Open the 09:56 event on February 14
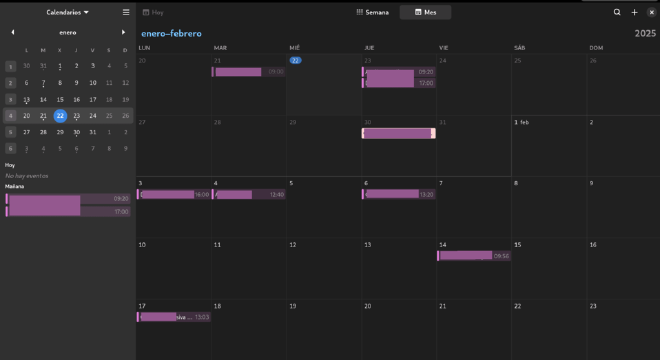This screenshot has width=660, height=360. 474,256
